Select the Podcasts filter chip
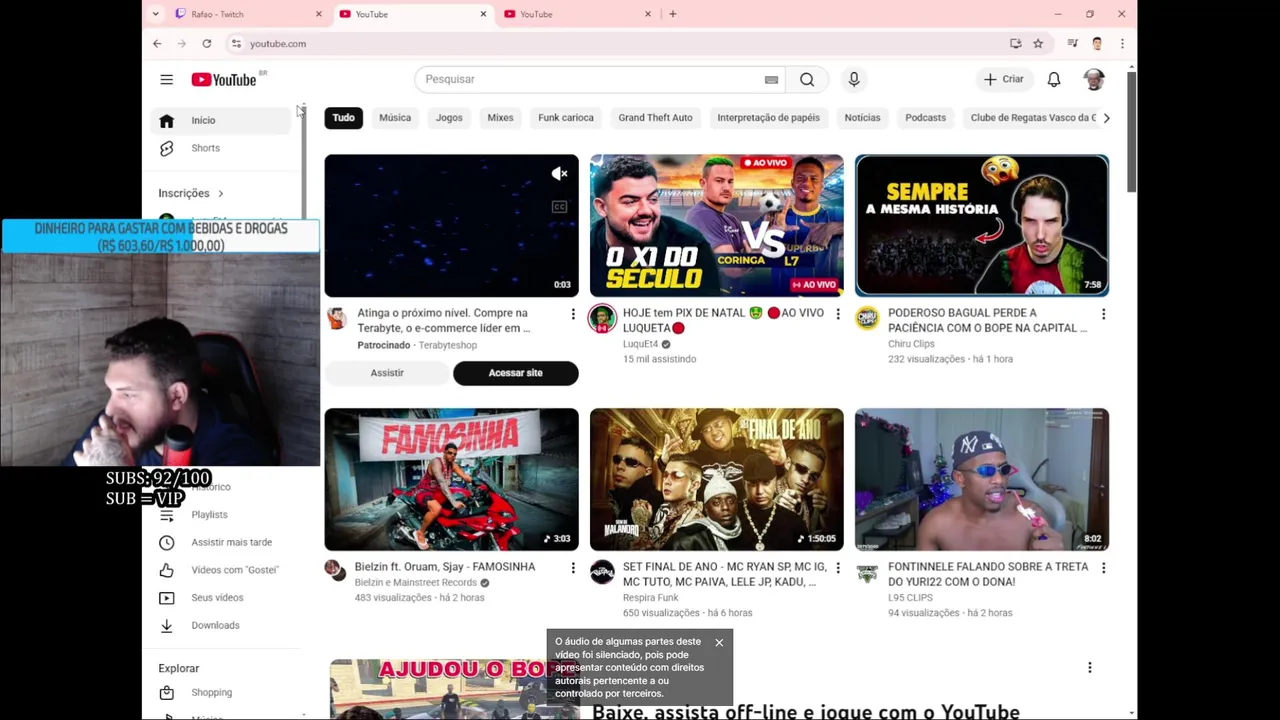The height and width of the screenshot is (720, 1280). click(925, 118)
